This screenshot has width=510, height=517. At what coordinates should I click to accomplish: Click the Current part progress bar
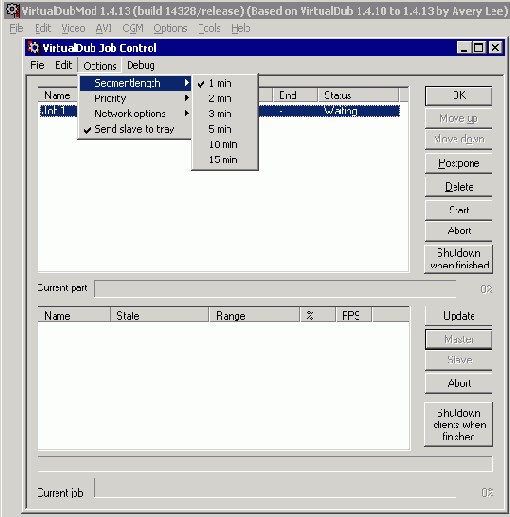point(275,289)
